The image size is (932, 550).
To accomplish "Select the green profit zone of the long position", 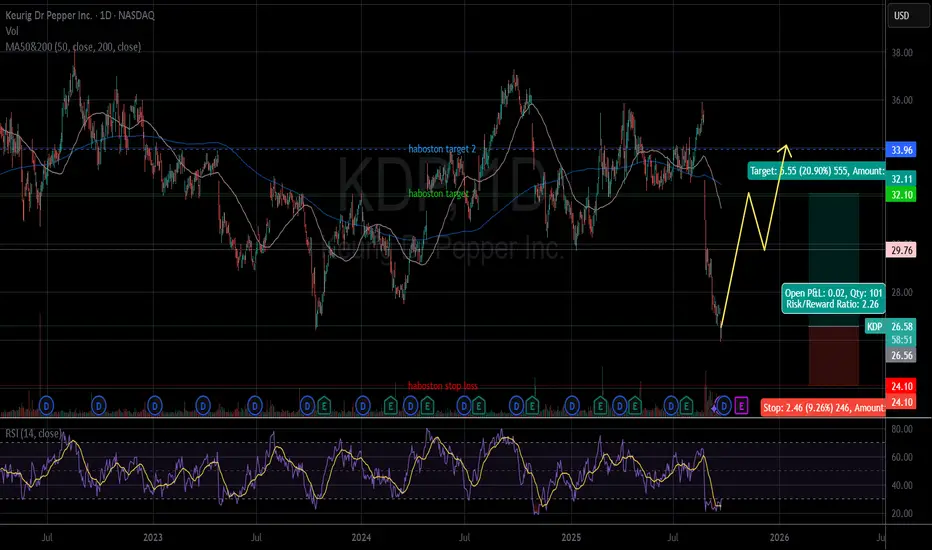I will click(833, 260).
